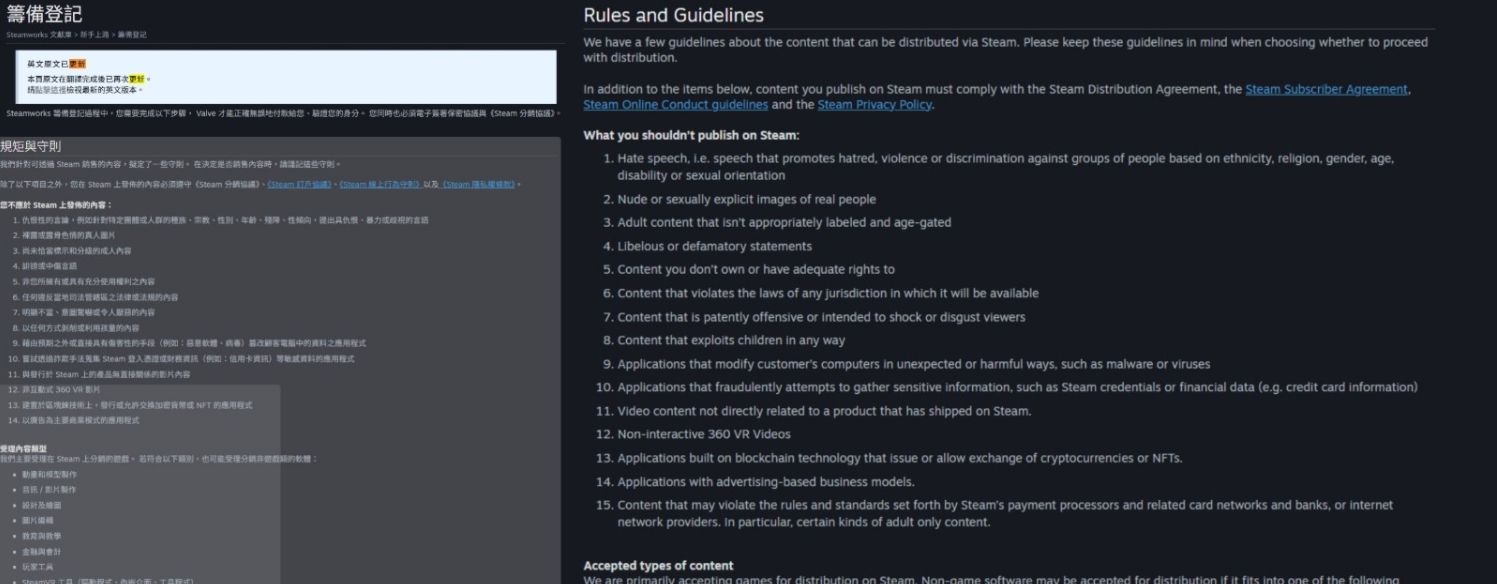Image resolution: width=1497 pixels, height=584 pixels.
Task: Click the 動畫和模型製作 bullet item
Action: (x=49, y=474)
